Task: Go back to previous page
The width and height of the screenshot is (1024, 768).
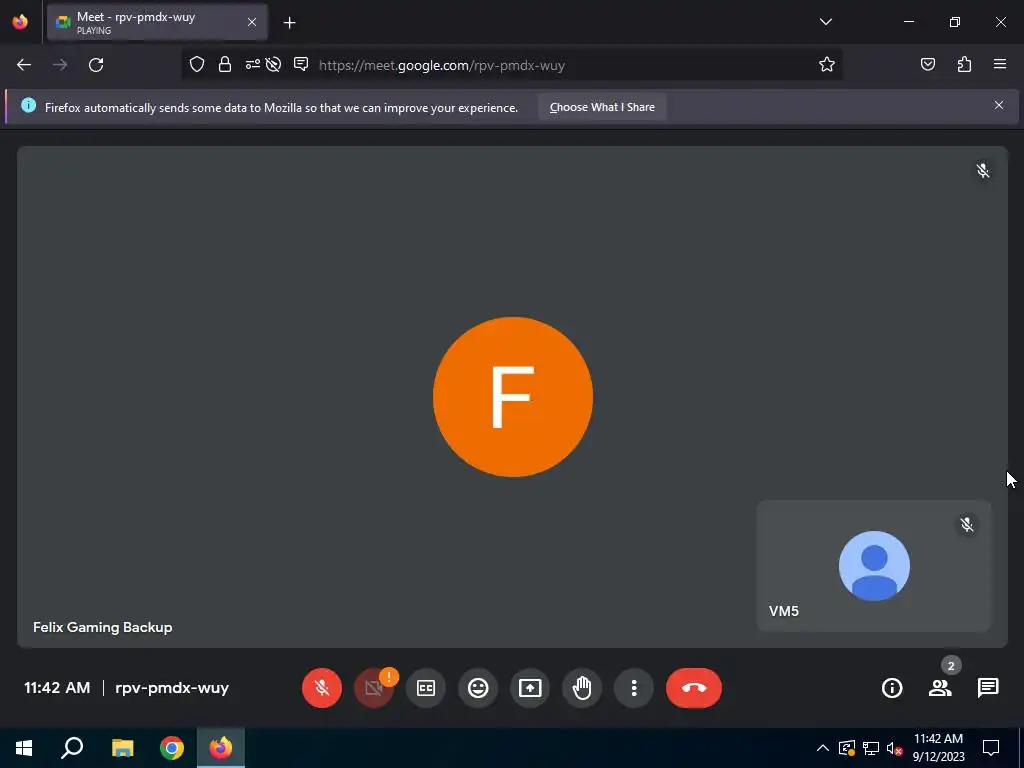Action: point(24,65)
